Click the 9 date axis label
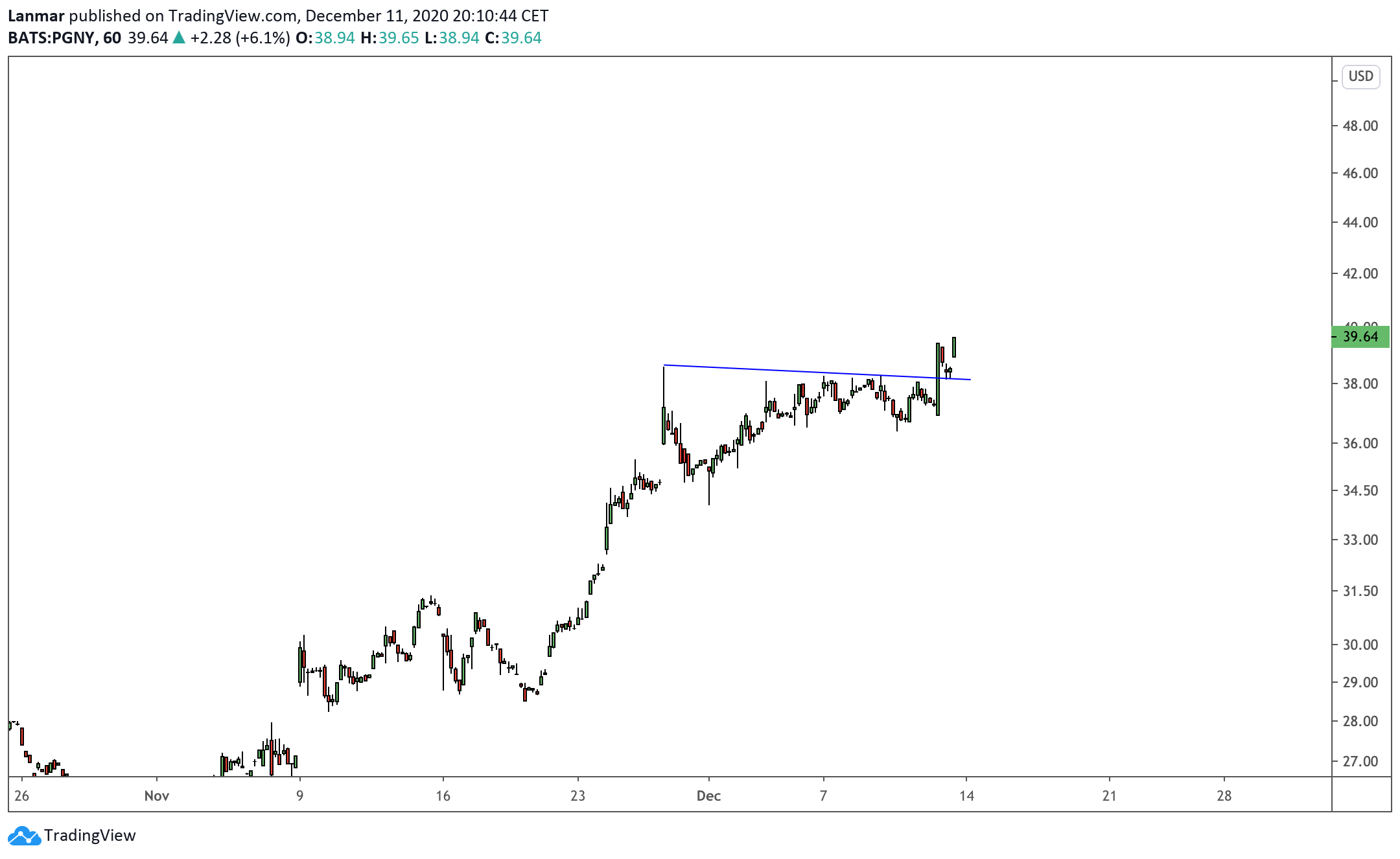 tap(299, 796)
